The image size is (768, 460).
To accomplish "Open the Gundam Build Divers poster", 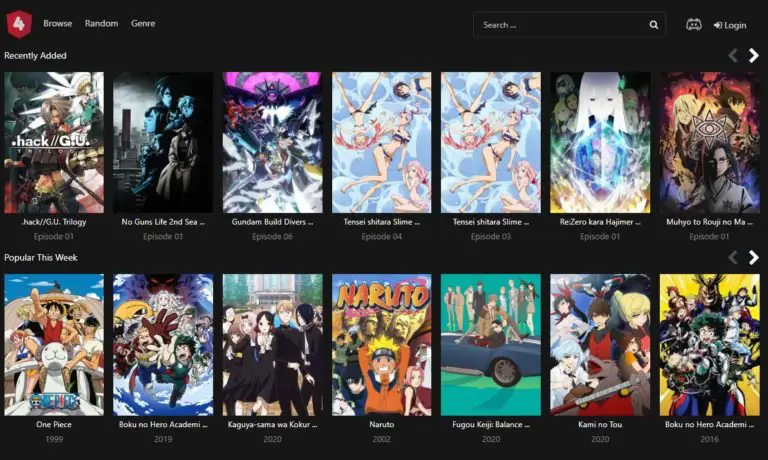I will pyautogui.click(x=272, y=143).
